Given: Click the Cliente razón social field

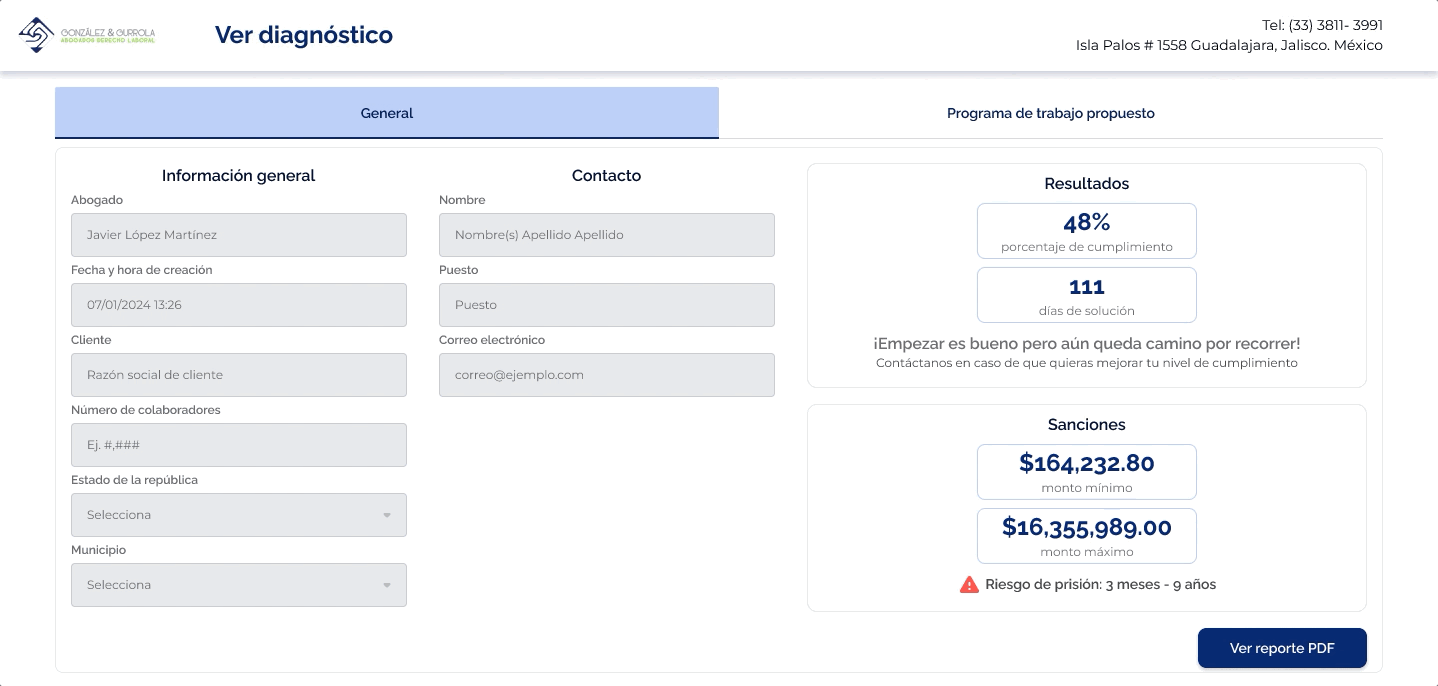Looking at the screenshot, I should click(x=239, y=375).
